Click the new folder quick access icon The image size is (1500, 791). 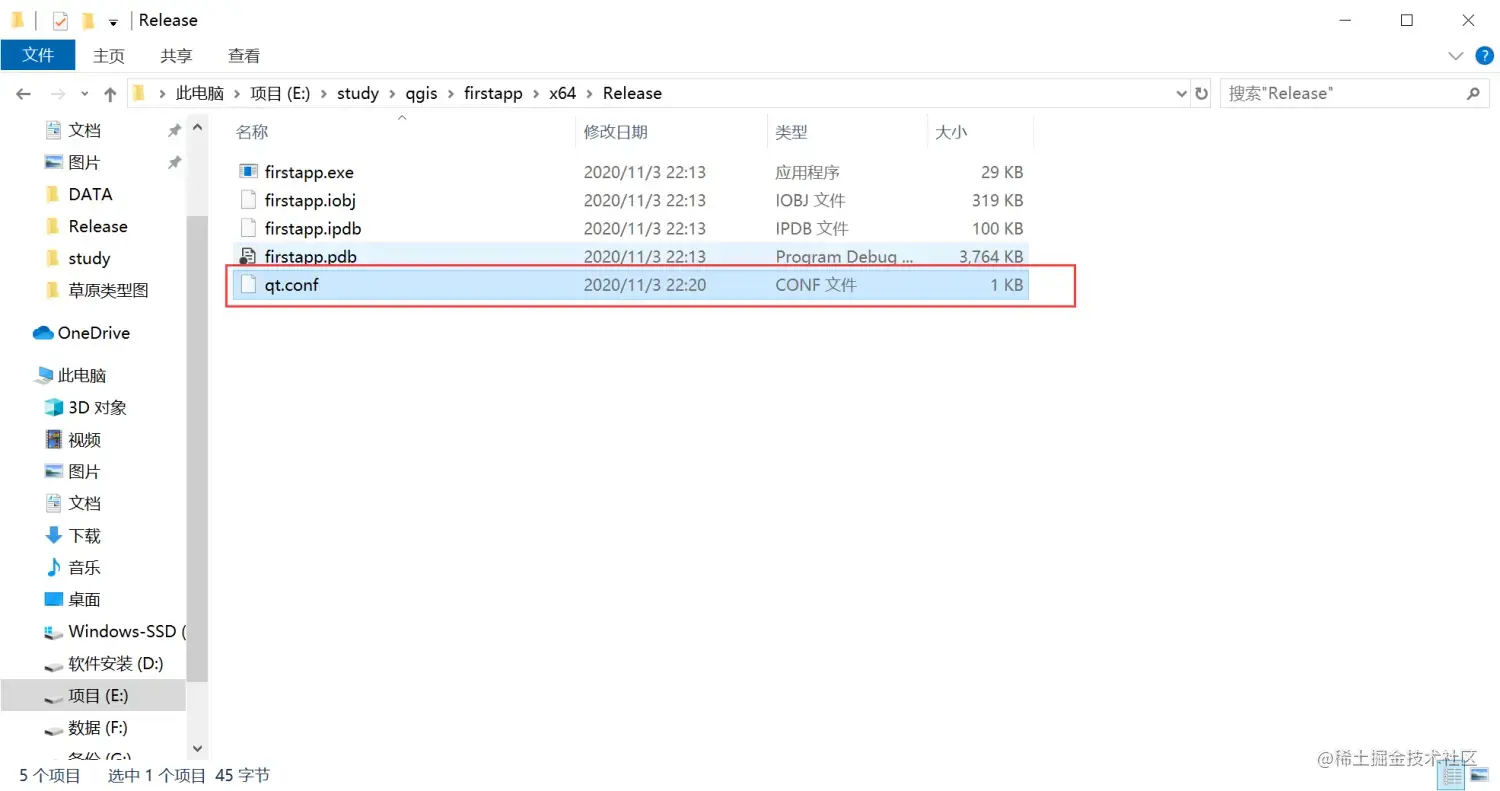[88, 20]
